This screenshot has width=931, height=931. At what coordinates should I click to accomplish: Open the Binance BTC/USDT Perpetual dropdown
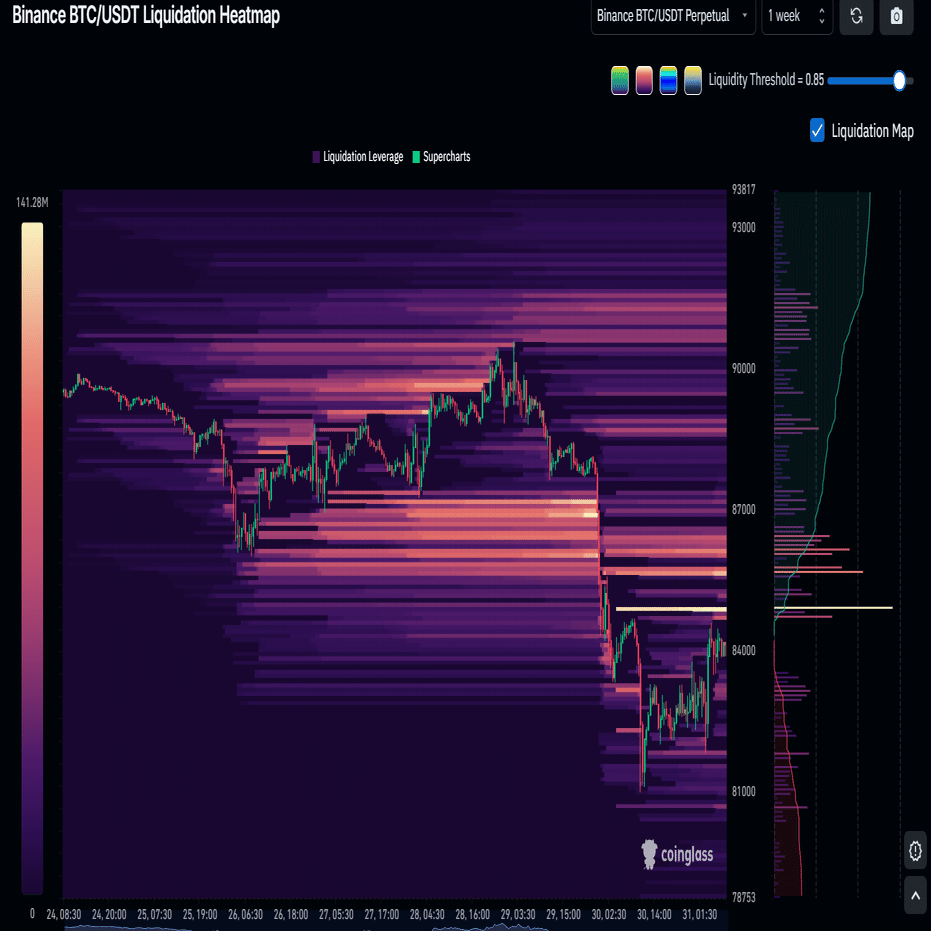(x=673, y=16)
